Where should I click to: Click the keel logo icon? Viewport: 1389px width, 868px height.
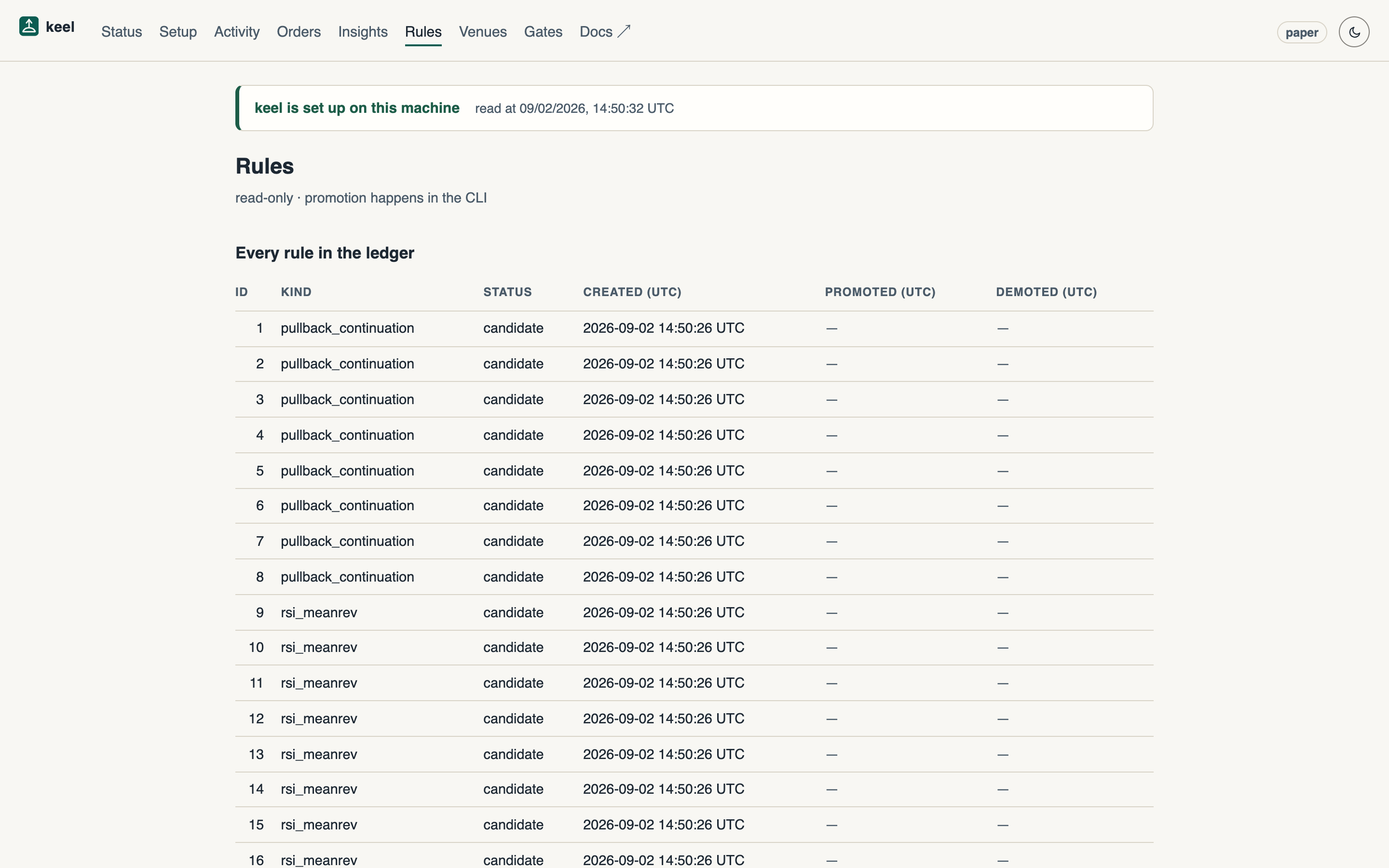coord(29,27)
